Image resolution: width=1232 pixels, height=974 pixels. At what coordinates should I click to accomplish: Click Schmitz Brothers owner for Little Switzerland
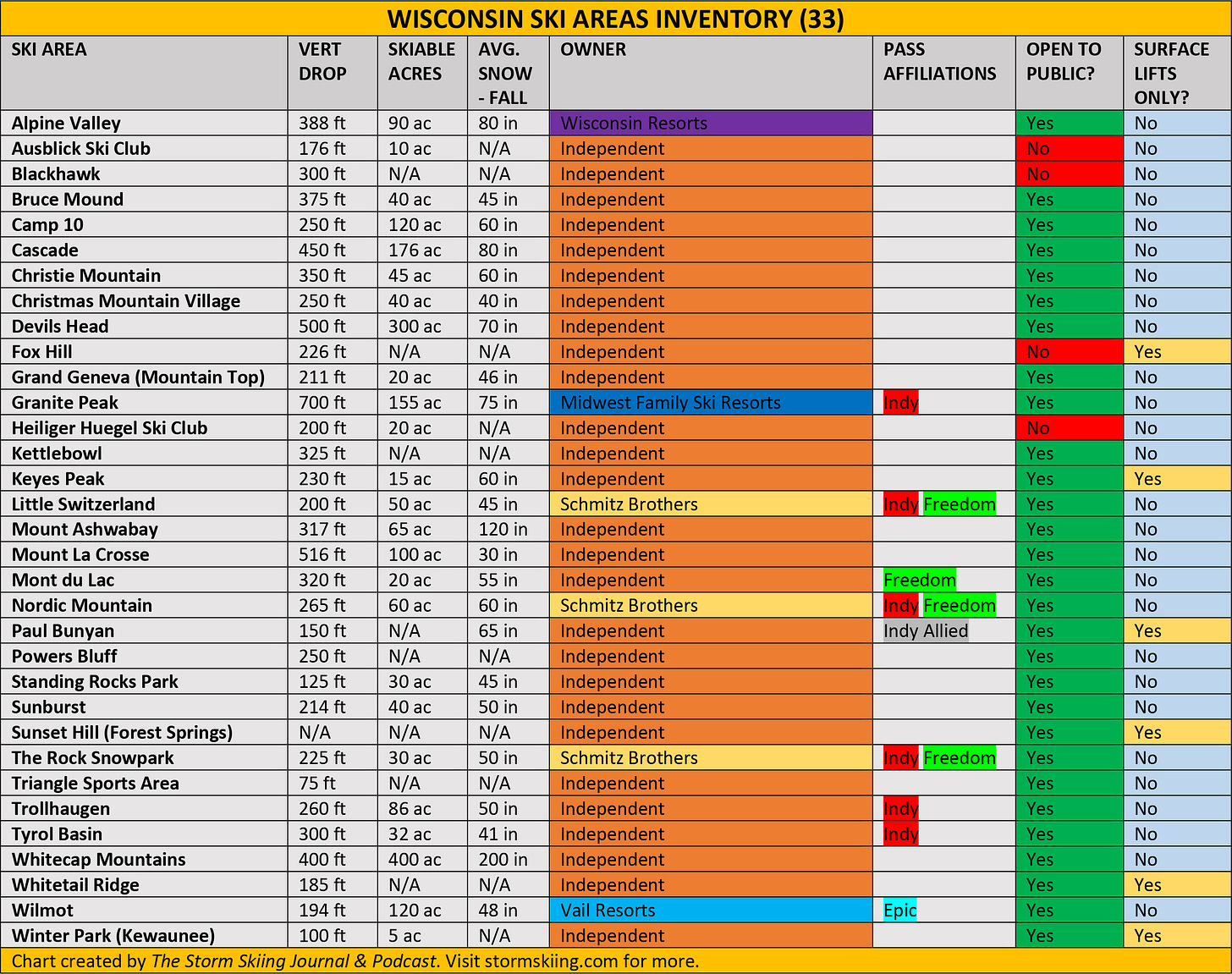point(711,504)
